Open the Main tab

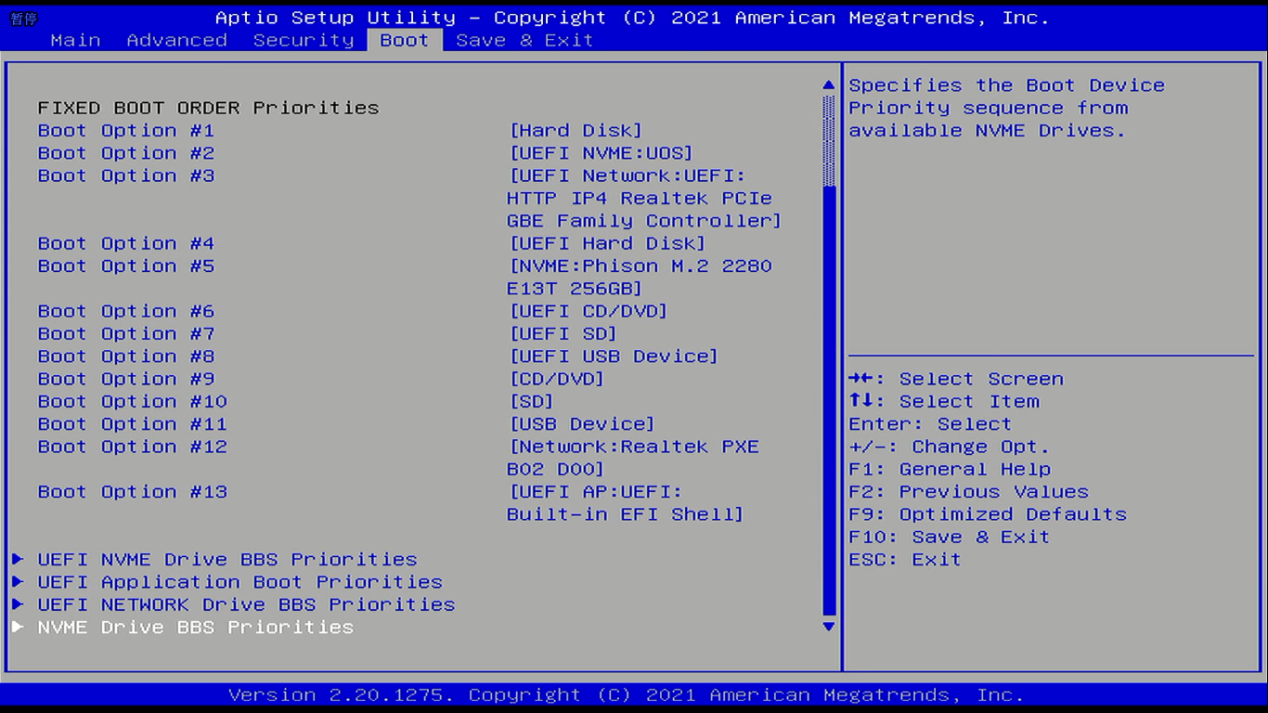pyautogui.click(x=75, y=40)
